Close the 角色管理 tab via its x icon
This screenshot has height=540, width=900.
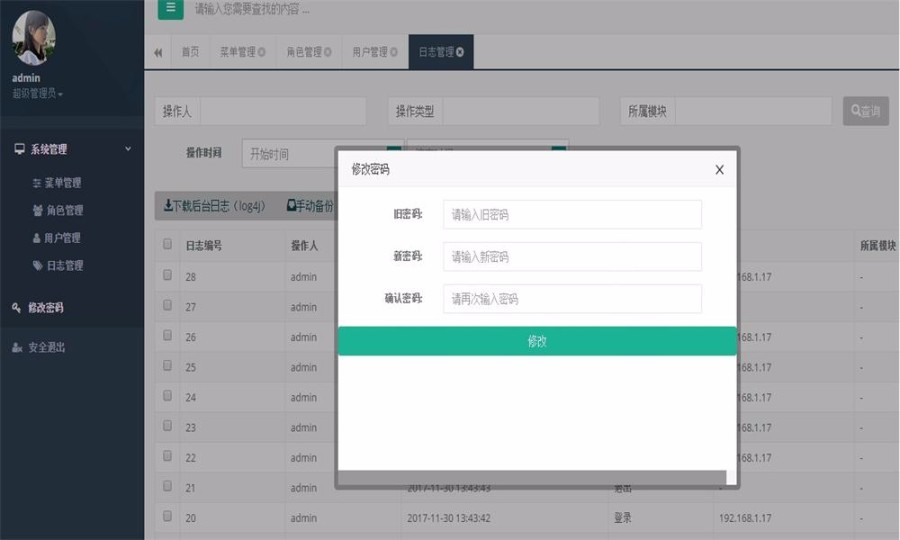point(328,52)
